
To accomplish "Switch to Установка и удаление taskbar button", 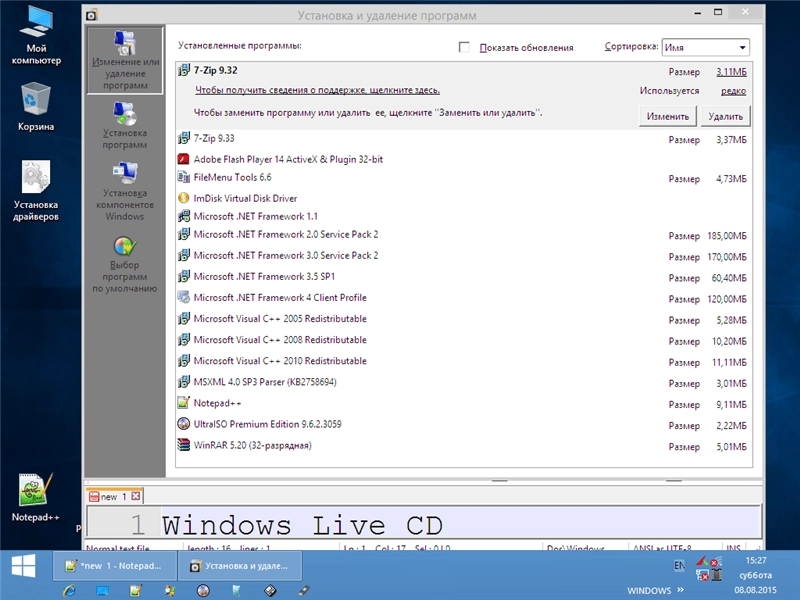I will [240, 566].
